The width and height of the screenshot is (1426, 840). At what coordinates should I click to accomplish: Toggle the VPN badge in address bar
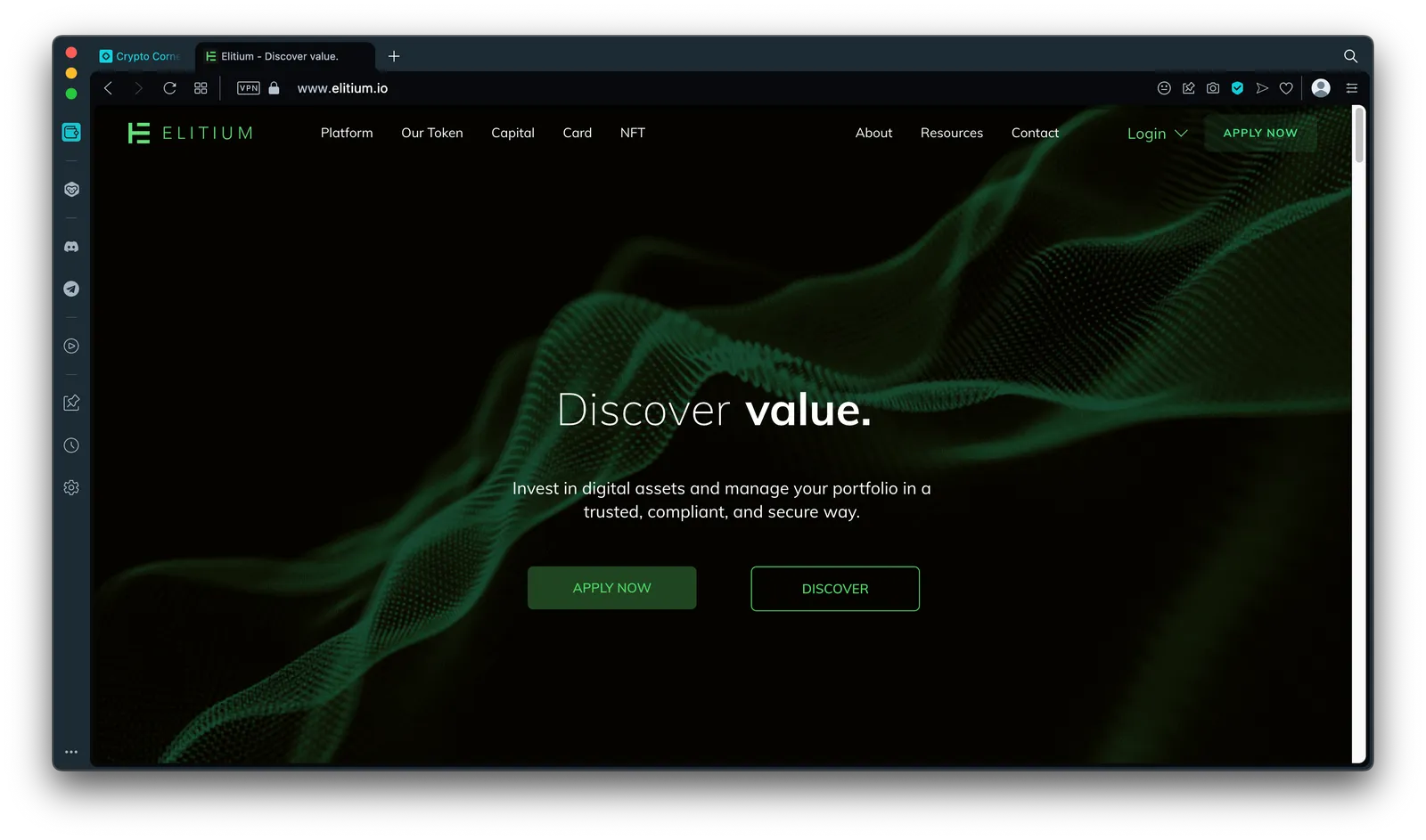249,88
